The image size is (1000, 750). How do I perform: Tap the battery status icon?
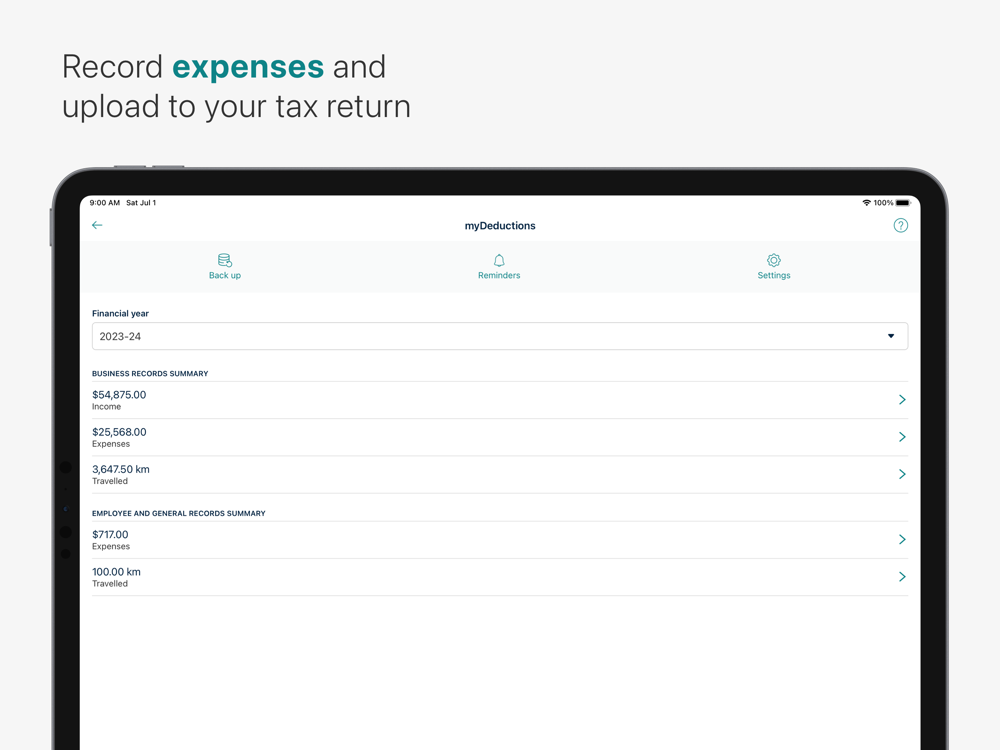coord(903,203)
